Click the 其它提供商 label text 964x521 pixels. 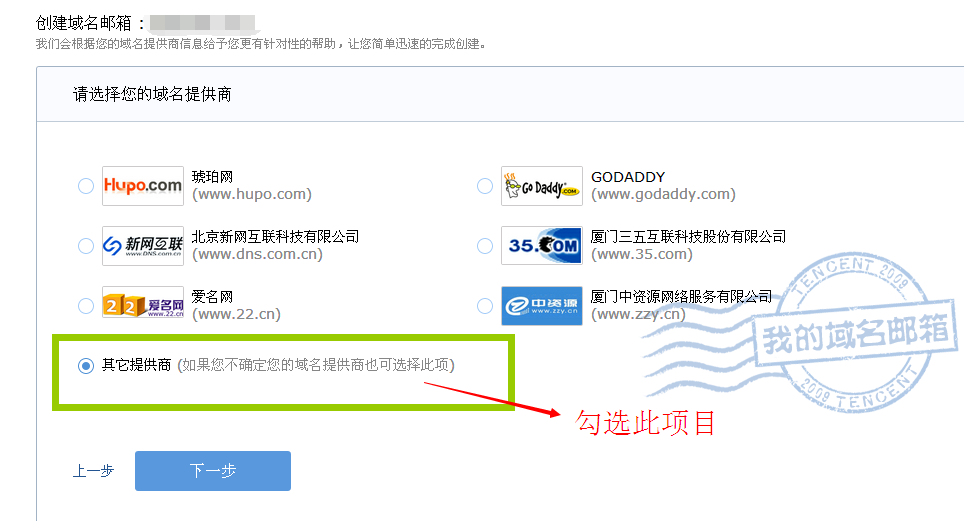[x=136, y=365]
